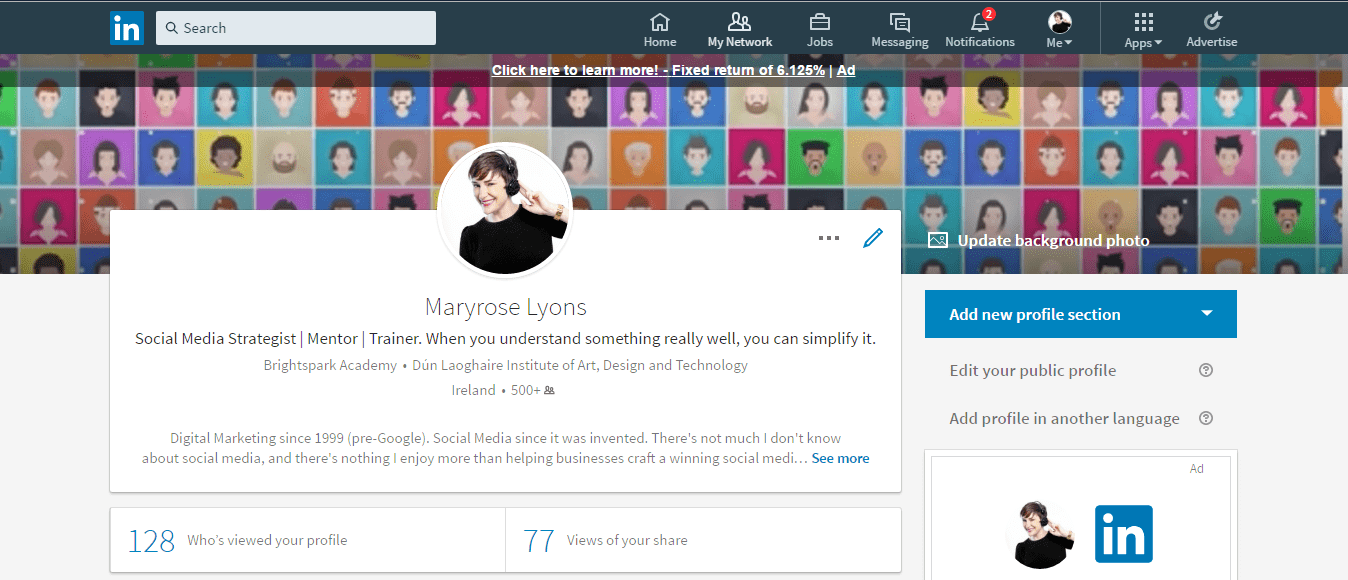This screenshot has height=580, width=1348.
Task: Expand the Me account dropdown
Action: [1060, 29]
